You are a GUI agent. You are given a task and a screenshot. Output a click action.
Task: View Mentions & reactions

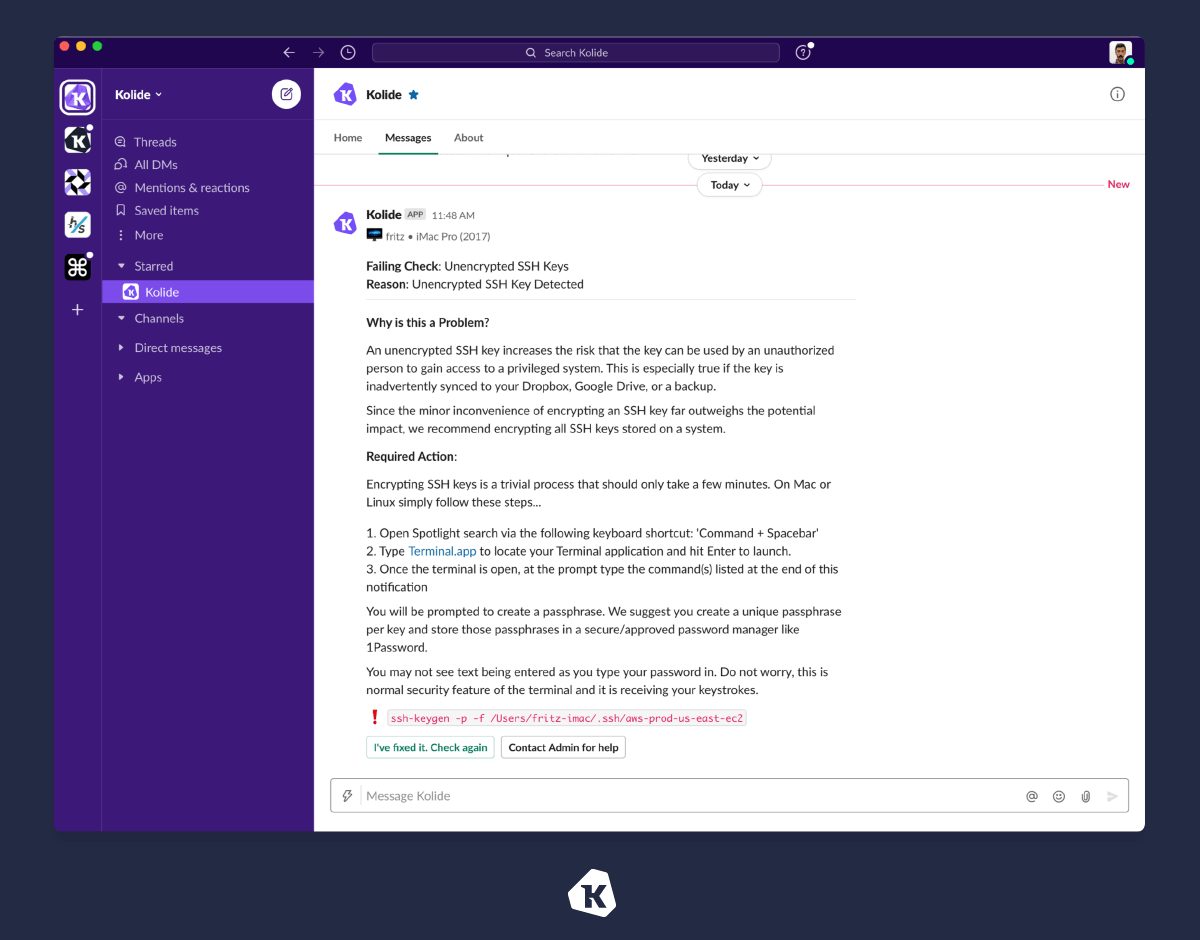point(192,187)
